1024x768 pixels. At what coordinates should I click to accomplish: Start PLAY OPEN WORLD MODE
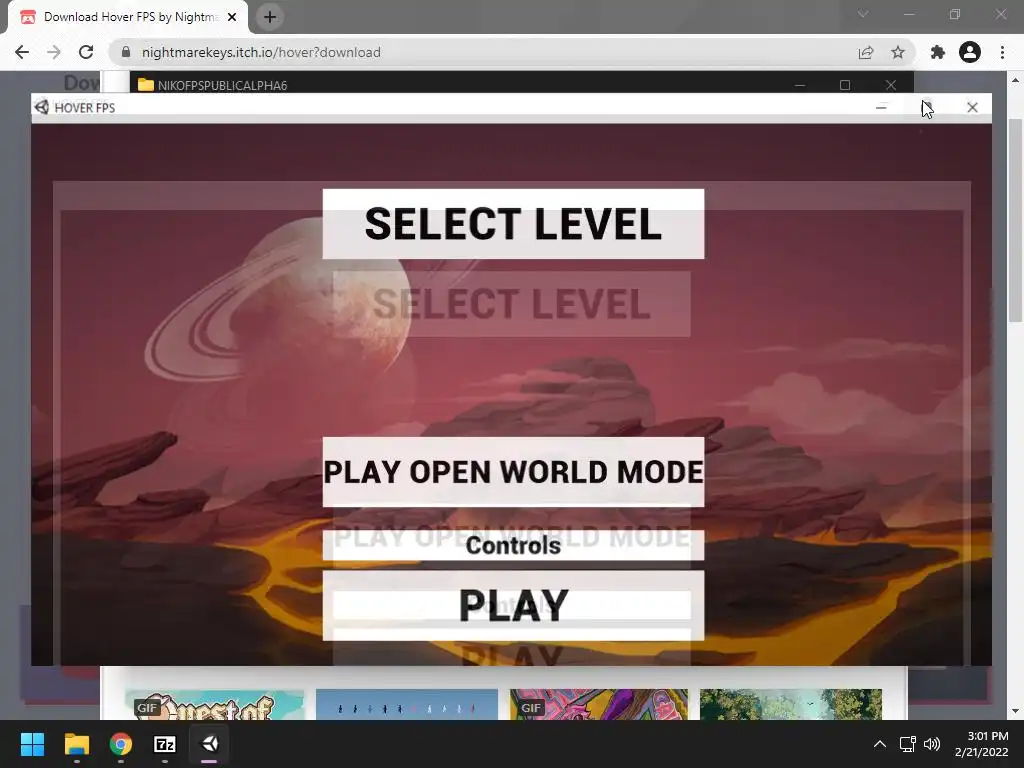pyautogui.click(x=513, y=472)
